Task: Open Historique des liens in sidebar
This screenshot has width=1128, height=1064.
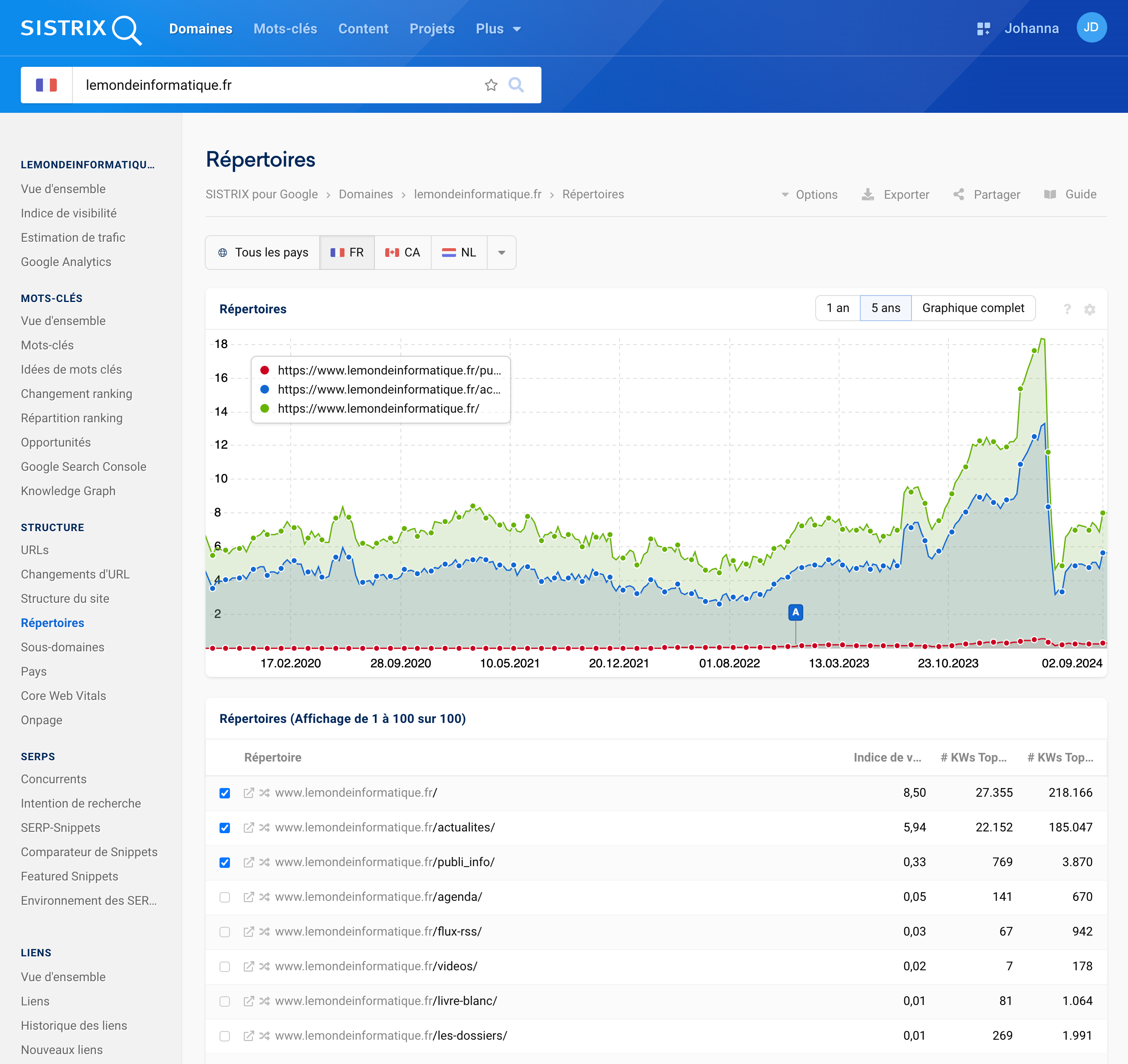Action: click(x=74, y=1025)
